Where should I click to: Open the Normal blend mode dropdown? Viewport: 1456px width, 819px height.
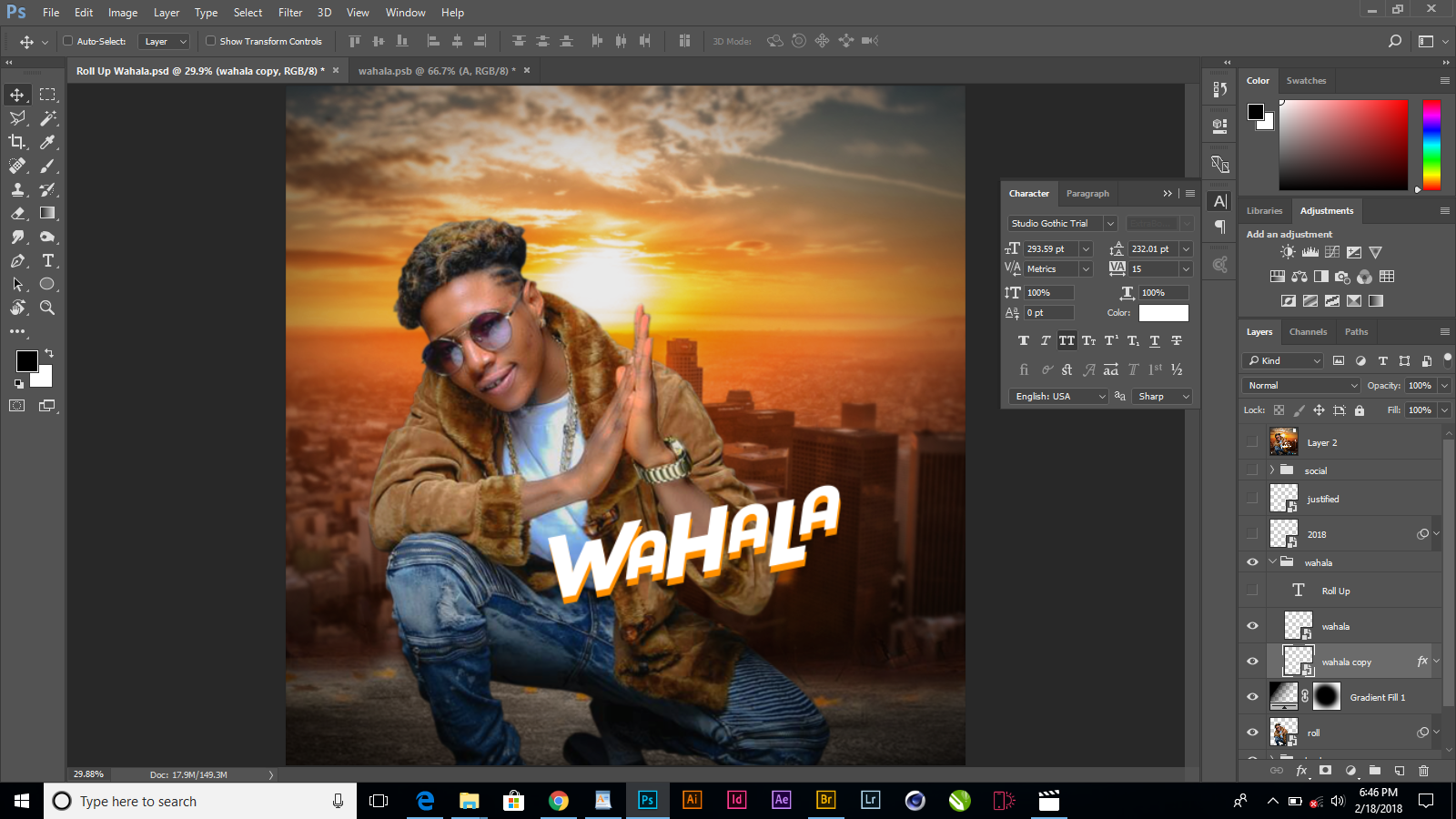click(x=1299, y=385)
